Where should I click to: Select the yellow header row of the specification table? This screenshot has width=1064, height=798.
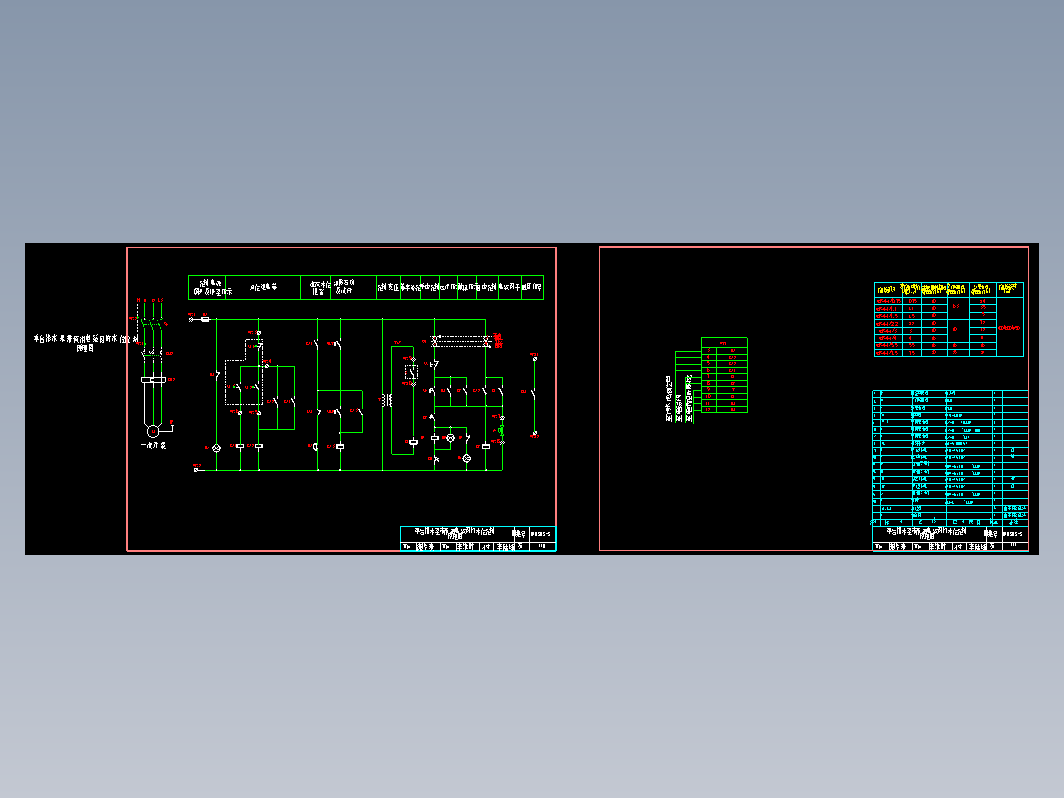click(949, 290)
